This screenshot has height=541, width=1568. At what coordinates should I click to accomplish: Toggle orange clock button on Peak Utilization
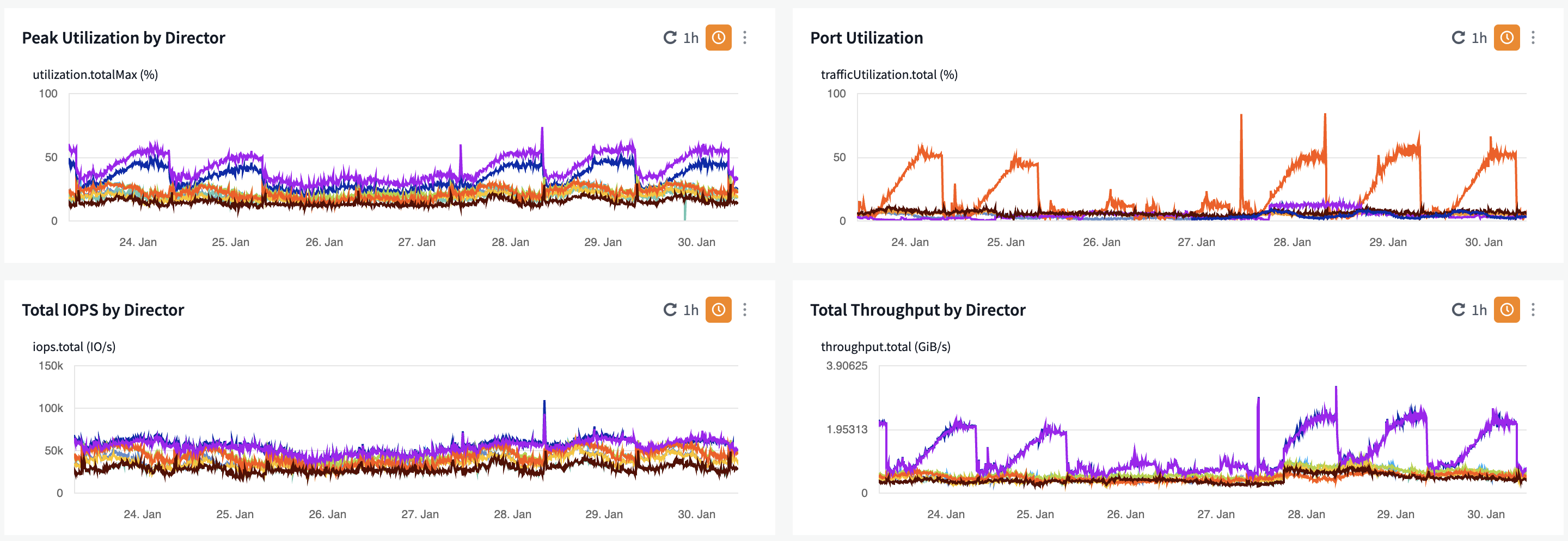pos(718,38)
